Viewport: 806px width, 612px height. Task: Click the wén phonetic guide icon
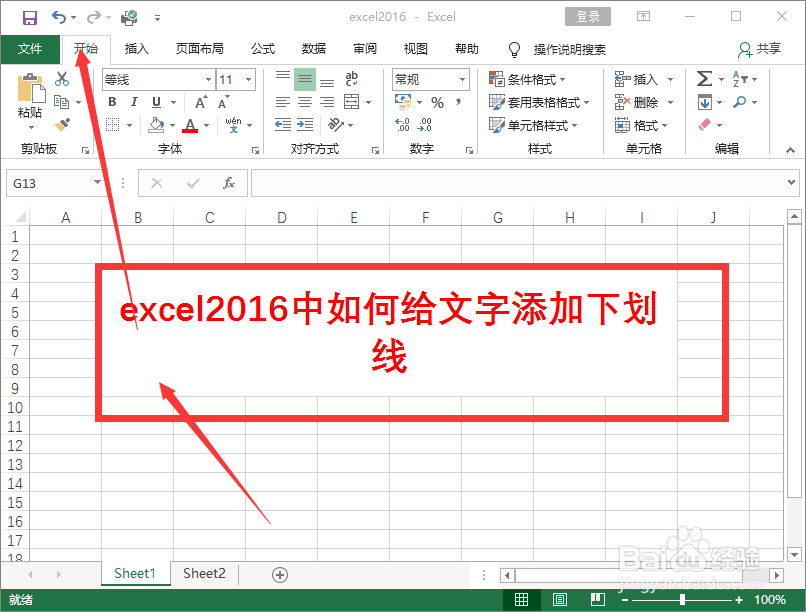click(x=233, y=124)
